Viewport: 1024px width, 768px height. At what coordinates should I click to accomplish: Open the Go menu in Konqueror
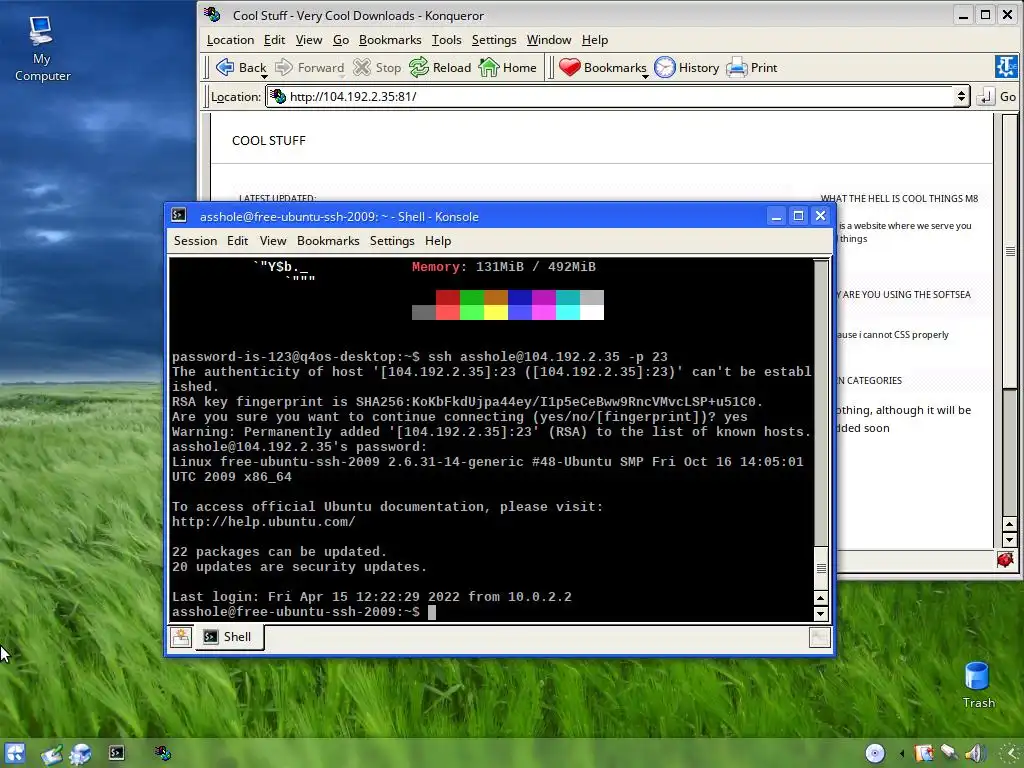pos(341,40)
